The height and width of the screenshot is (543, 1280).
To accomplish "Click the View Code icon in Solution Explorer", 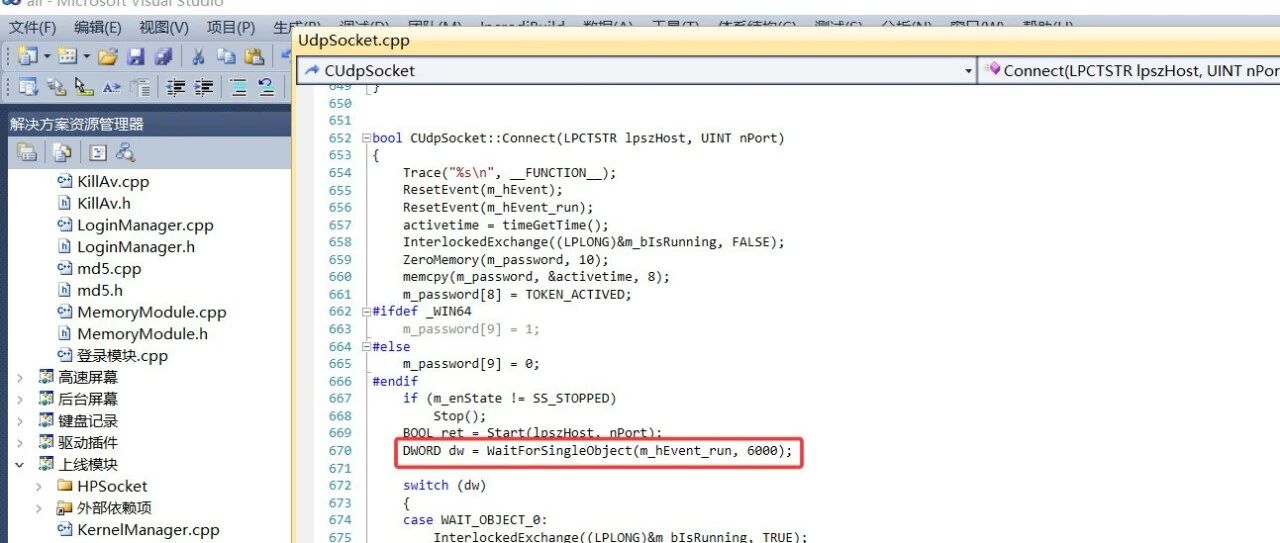I will [97, 152].
